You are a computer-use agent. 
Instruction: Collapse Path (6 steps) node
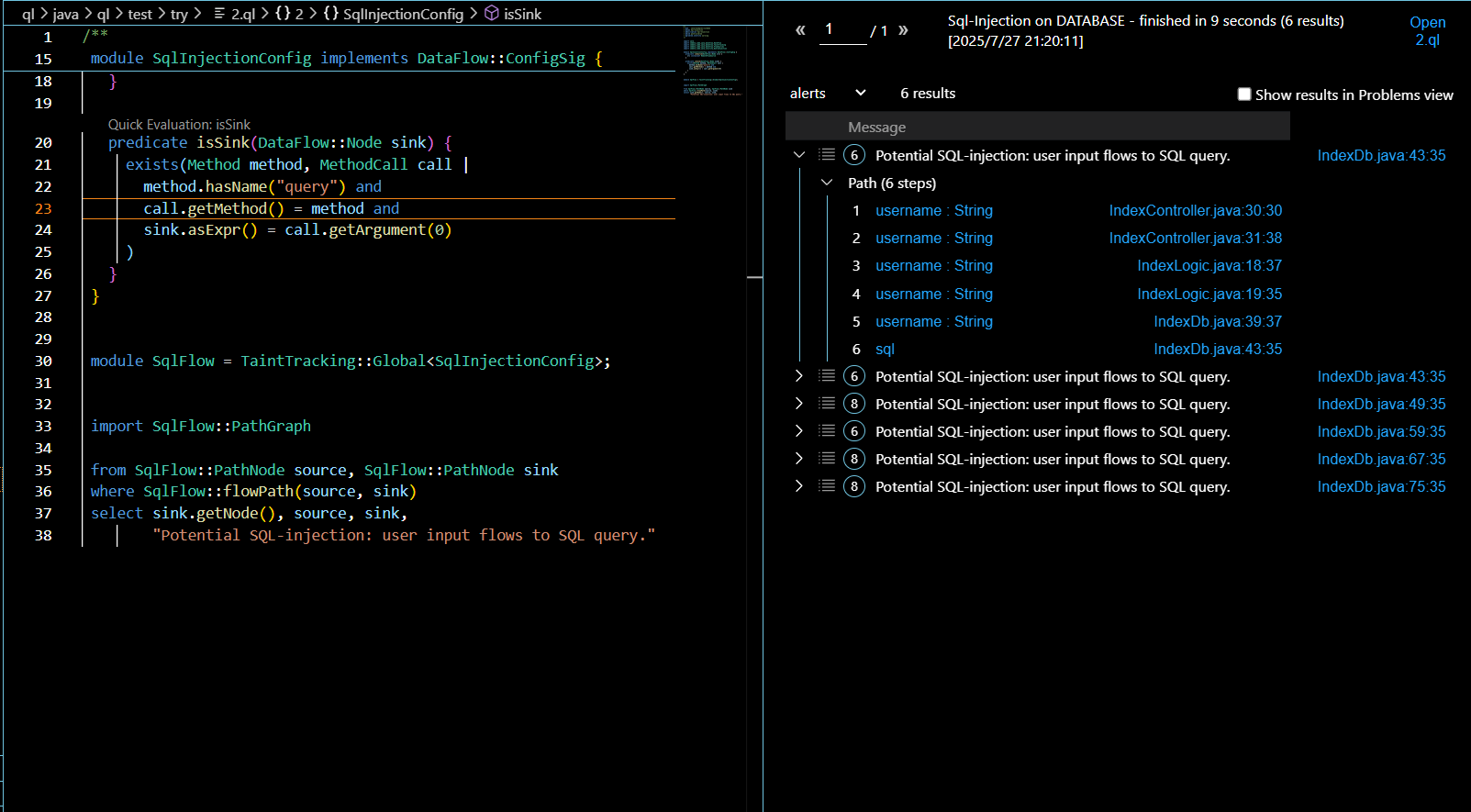click(827, 183)
